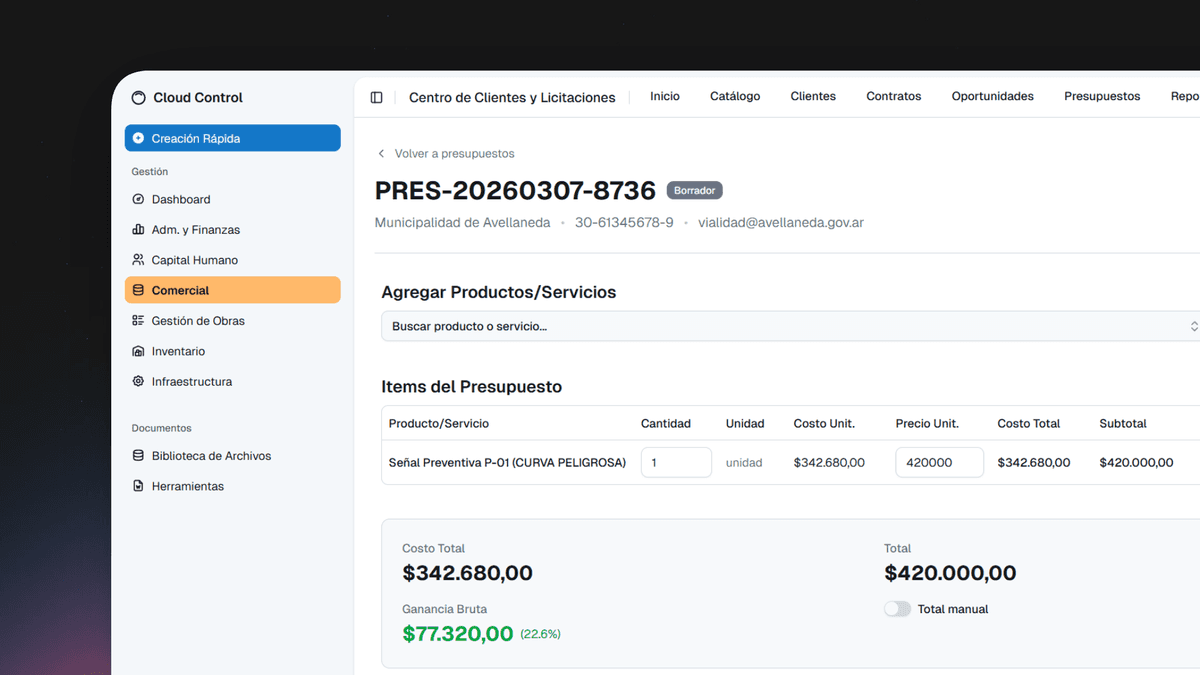Open the Inicio tab
Image resolution: width=1200 pixels, height=675 pixels.
(665, 96)
